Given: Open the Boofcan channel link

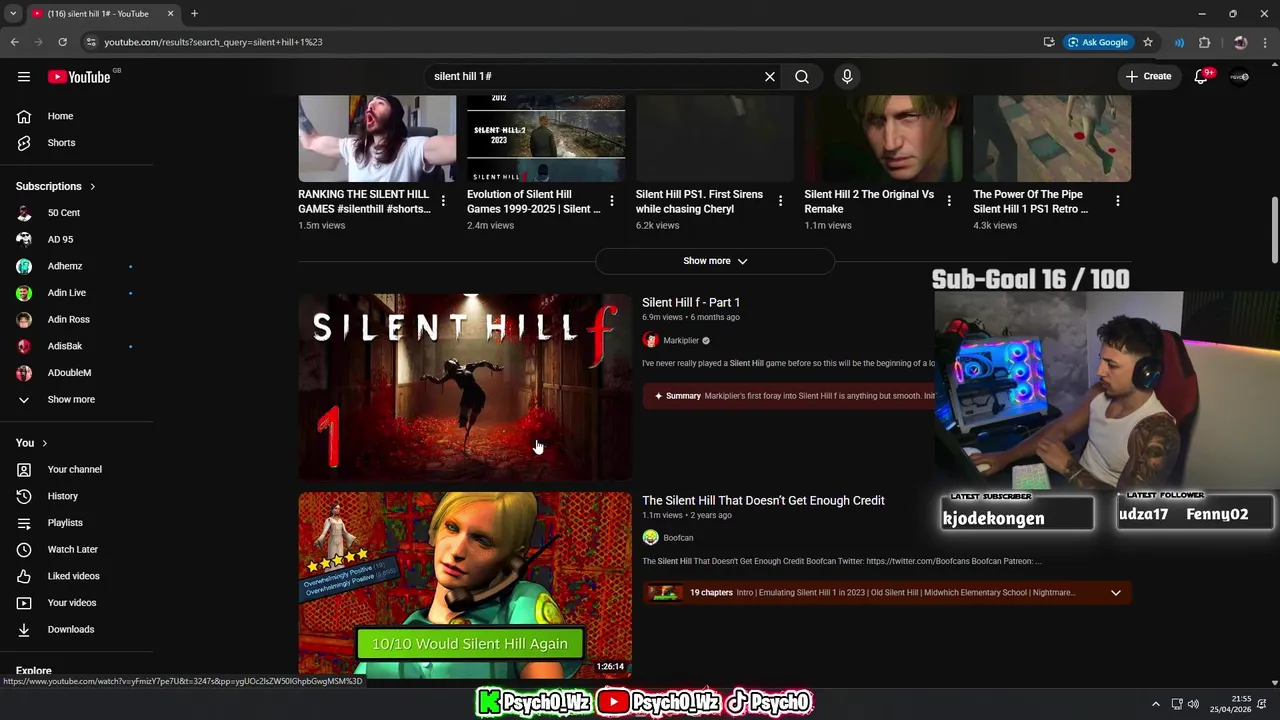Looking at the screenshot, I should tap(678, 538).
